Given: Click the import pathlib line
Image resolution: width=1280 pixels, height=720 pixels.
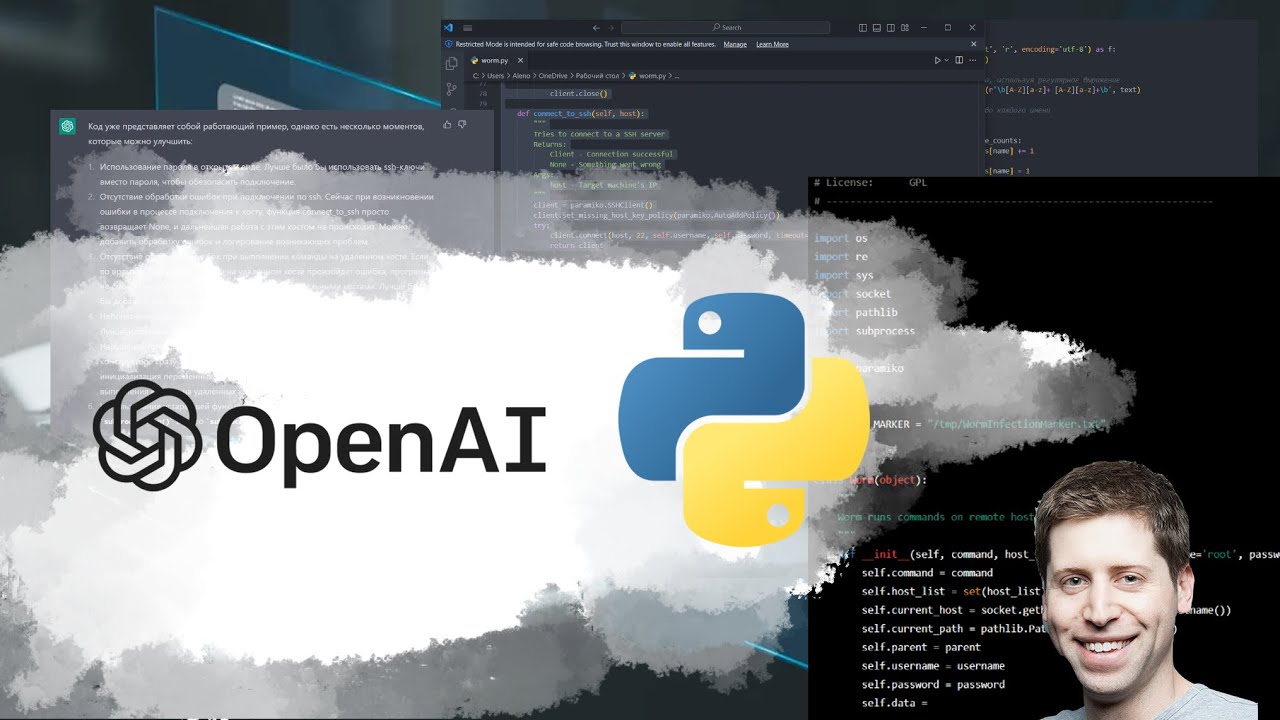Looking at the screenshot, I should pos(856,312).
